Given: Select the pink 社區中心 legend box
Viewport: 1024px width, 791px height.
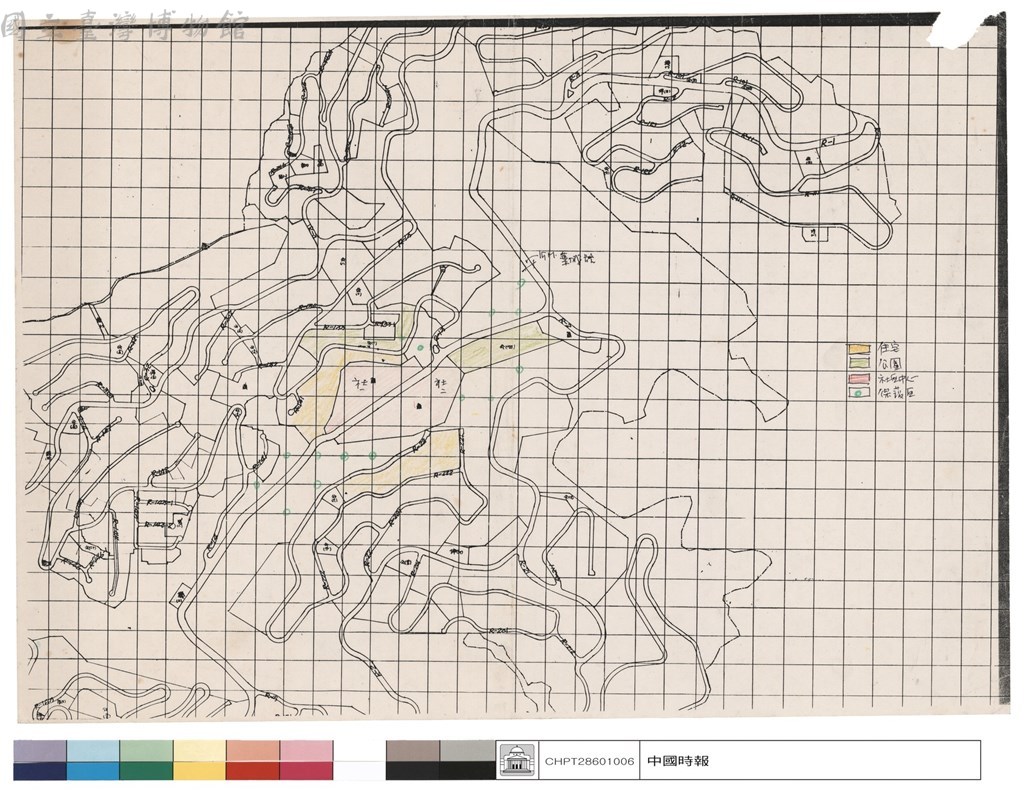Looking at the screenshot, I should tap(859, 378).
